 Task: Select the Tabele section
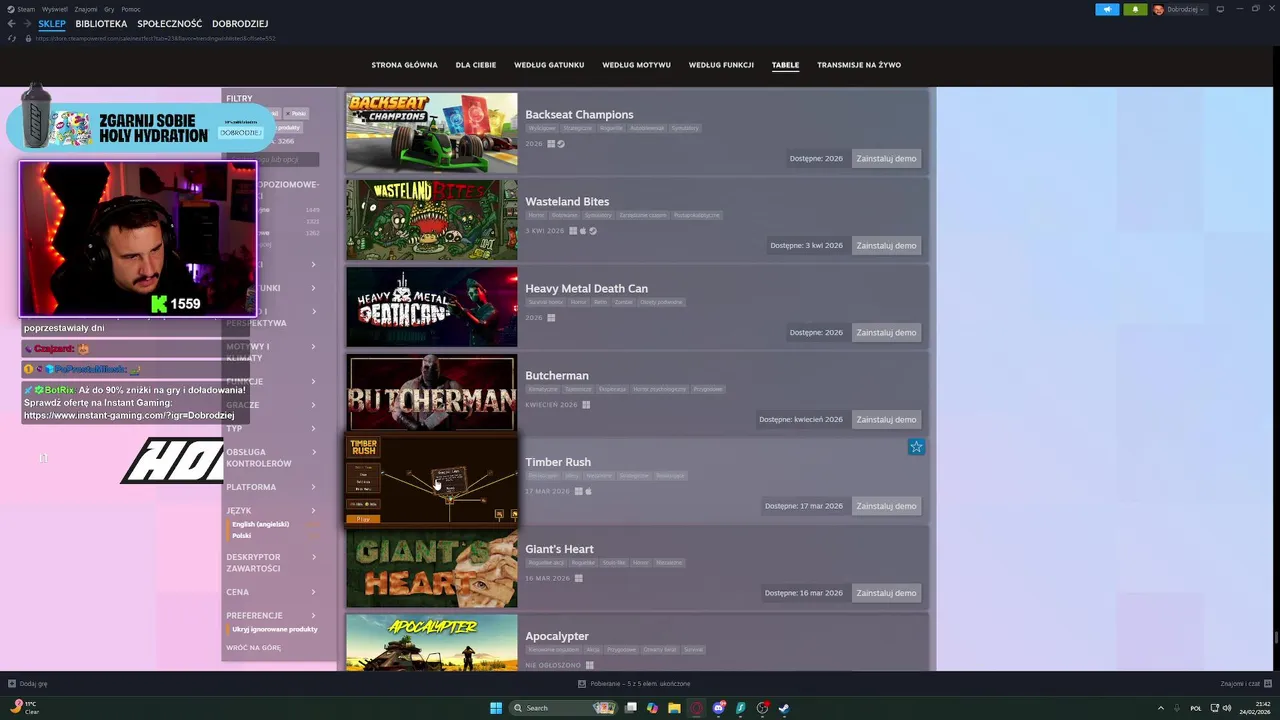click(x=785, y=65)
